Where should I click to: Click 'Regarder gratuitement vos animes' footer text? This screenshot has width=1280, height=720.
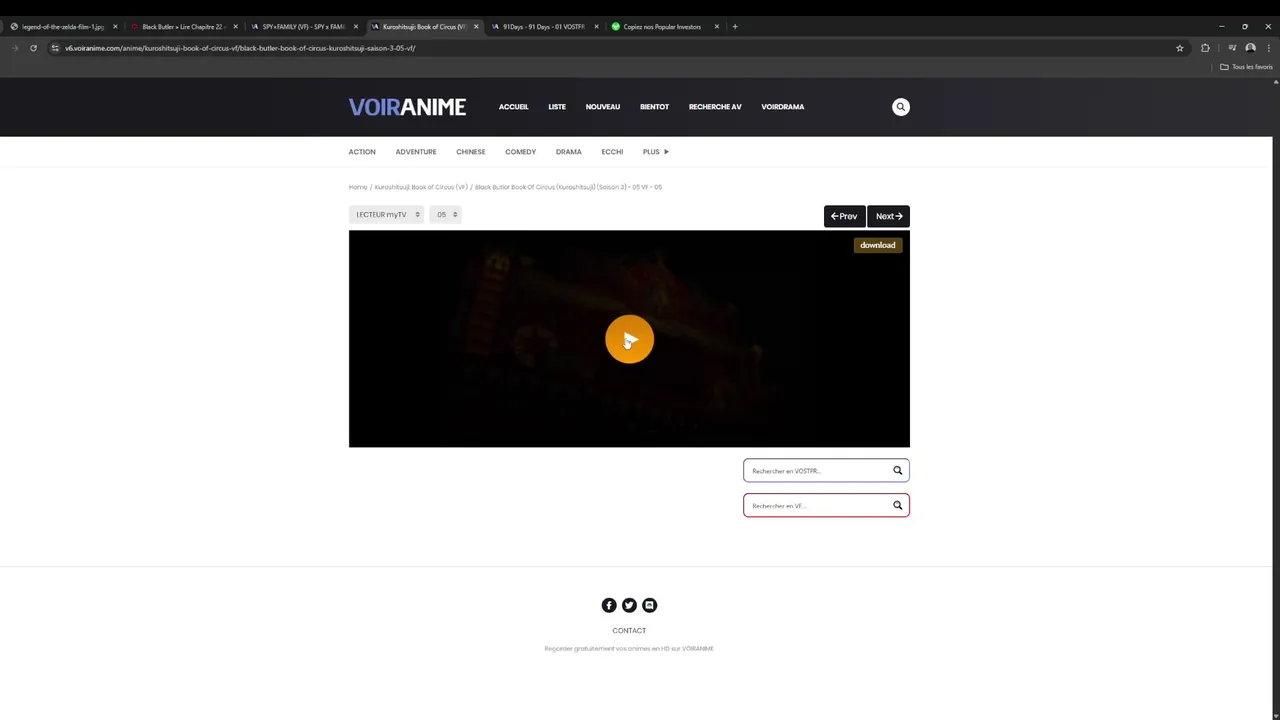629,649
